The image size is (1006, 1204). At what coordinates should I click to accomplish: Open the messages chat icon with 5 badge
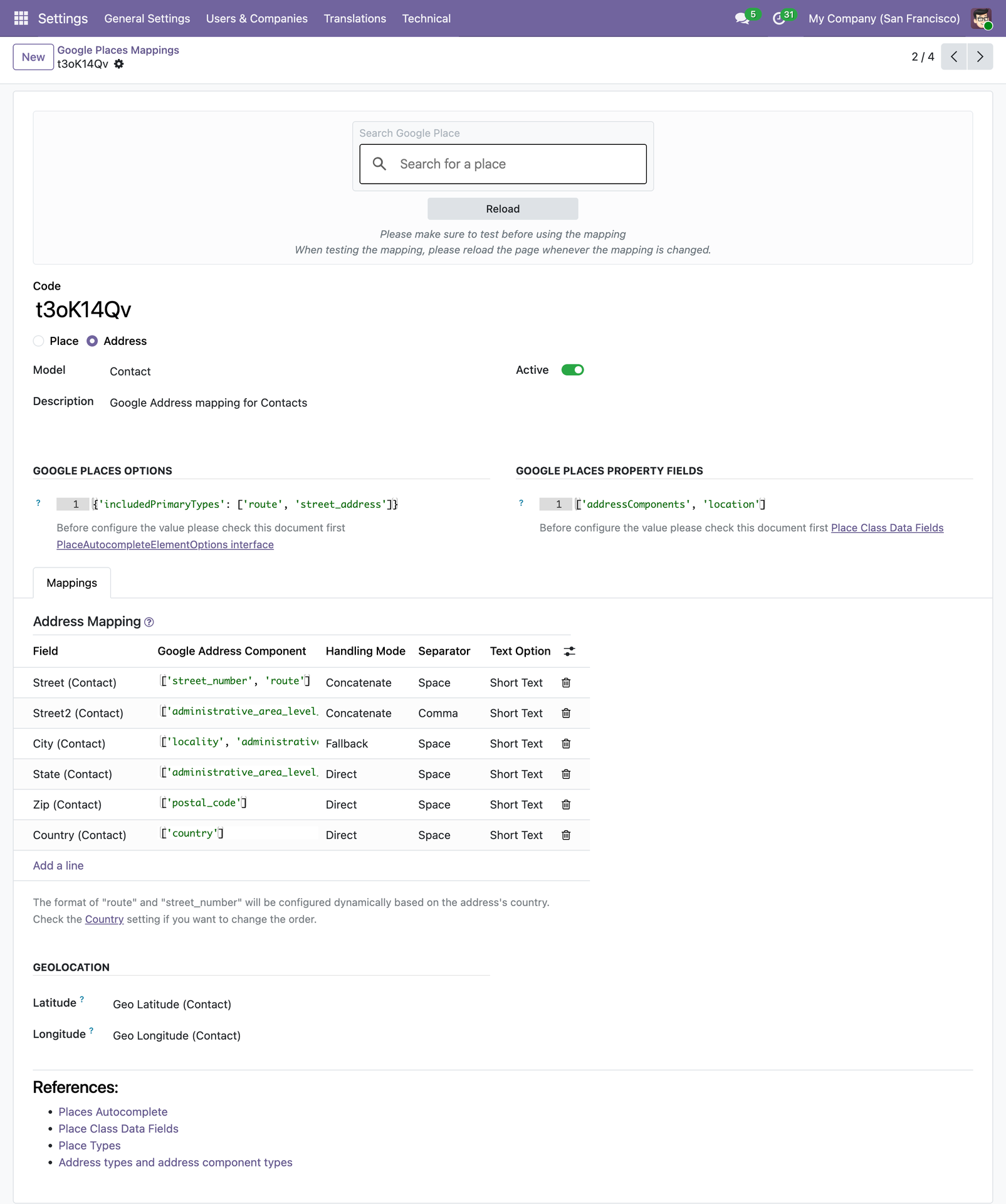pos(743,18)
